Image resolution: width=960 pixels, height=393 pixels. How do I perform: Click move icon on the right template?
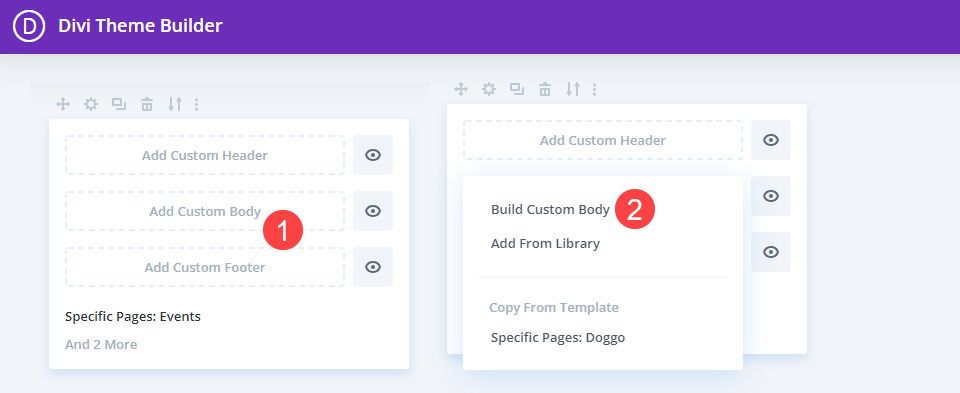(460, 89)
